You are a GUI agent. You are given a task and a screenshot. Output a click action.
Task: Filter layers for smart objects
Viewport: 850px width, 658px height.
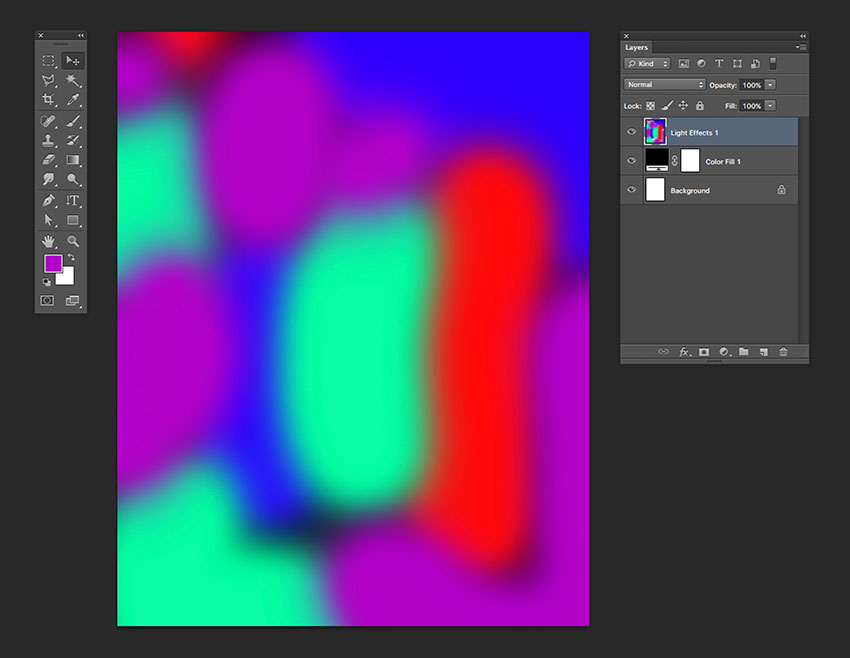coord(755,63)
